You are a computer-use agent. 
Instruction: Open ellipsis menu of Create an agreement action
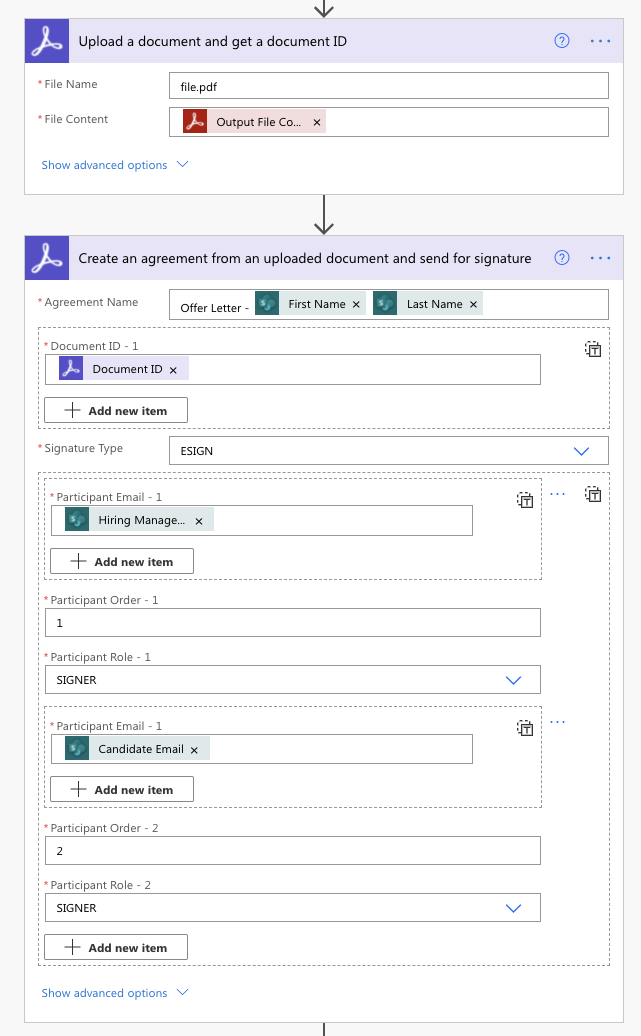click(600, 258)
